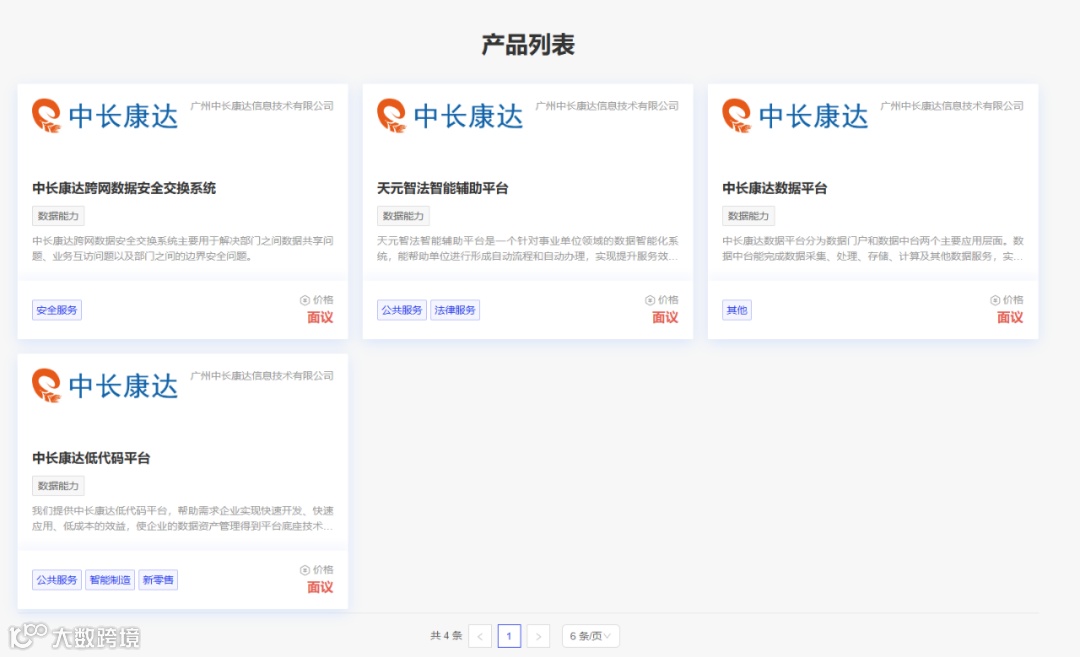The height and width of the screenshot is (657, 1080).
Task: Select the 法律服务 tag
Action: 455,310
